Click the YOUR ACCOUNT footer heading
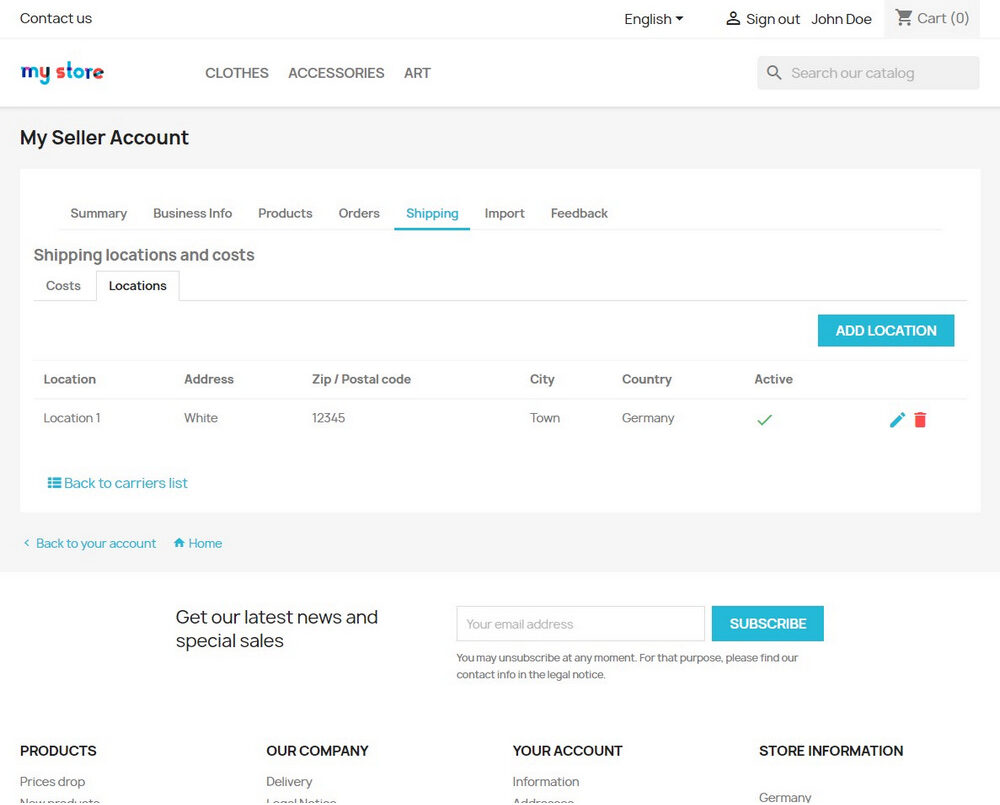The image size is (1000, 805). tap(568, 751)
